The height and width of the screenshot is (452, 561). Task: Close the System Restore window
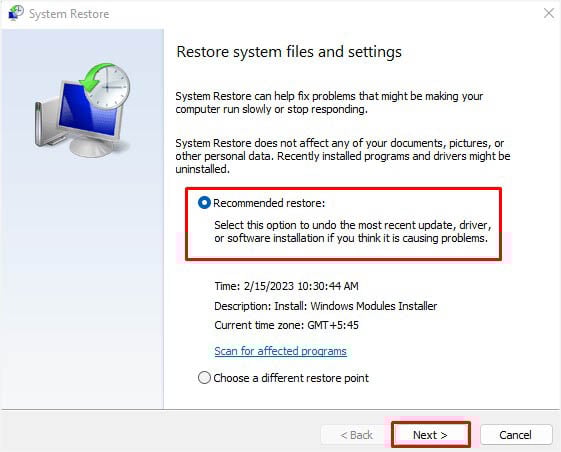548,13
